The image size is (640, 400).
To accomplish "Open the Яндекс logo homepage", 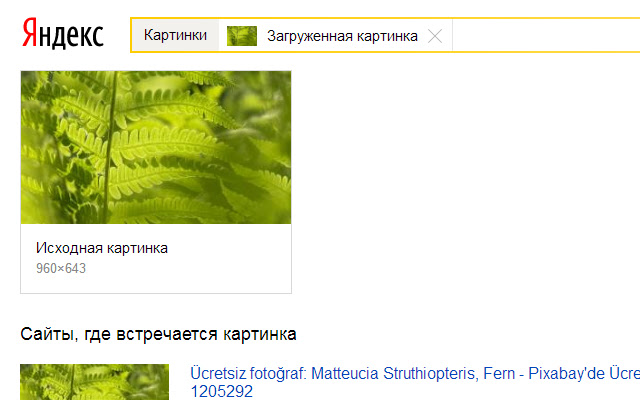I will tap(62, 33).
